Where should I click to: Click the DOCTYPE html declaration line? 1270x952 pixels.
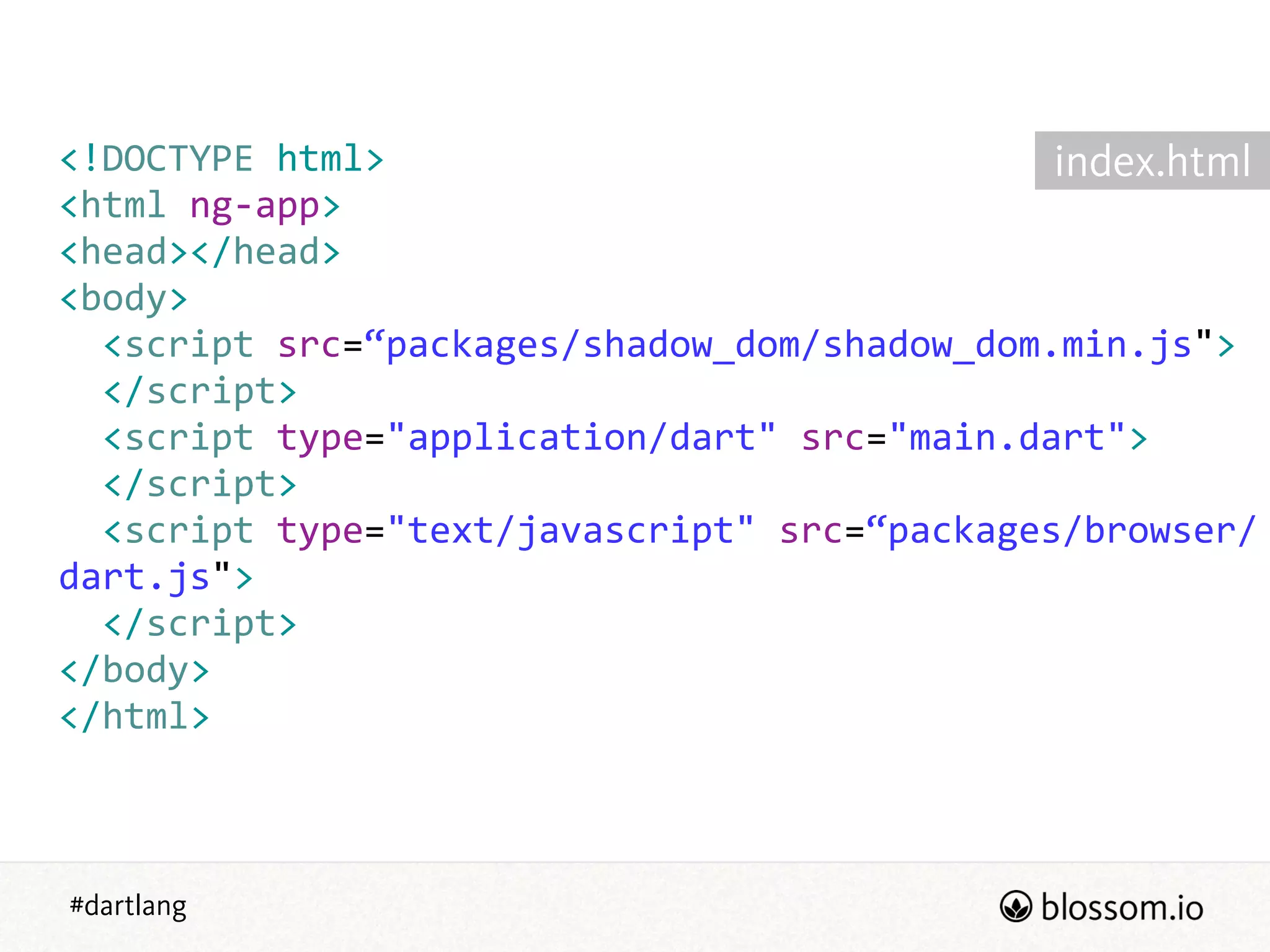tap(221, 159)
